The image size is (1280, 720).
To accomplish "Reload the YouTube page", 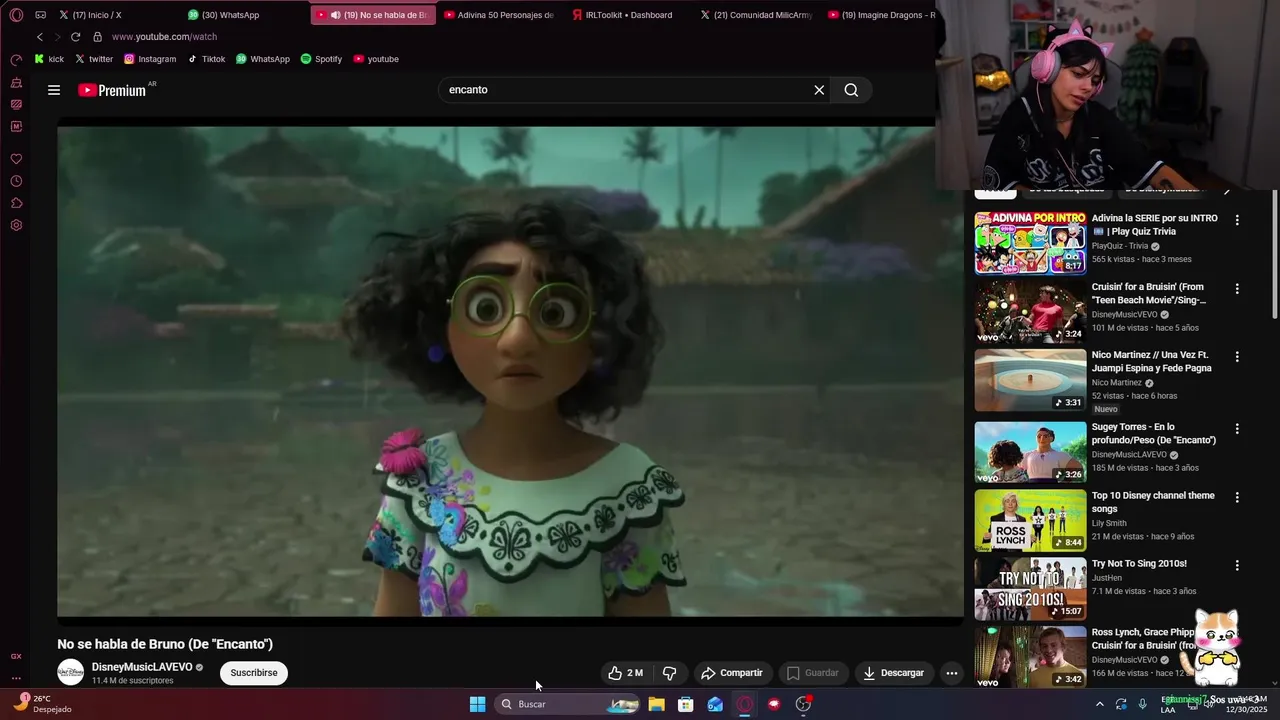I will [75, 37].
